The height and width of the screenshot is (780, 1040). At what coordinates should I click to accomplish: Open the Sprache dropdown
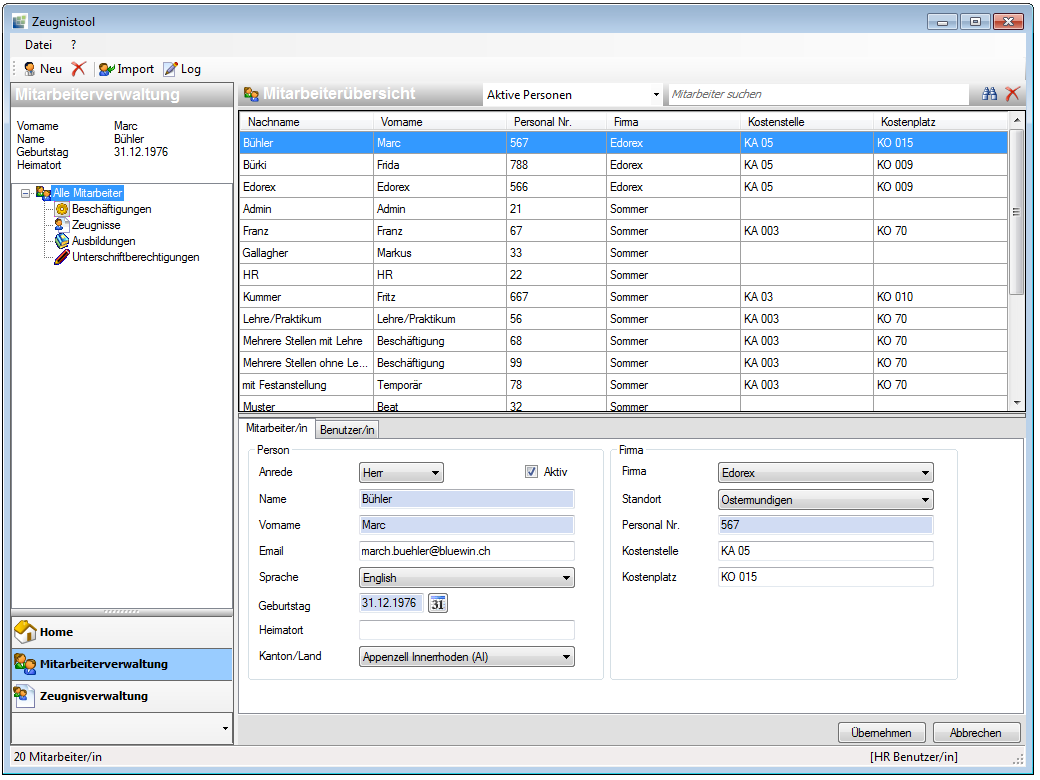tap(466, 578)
